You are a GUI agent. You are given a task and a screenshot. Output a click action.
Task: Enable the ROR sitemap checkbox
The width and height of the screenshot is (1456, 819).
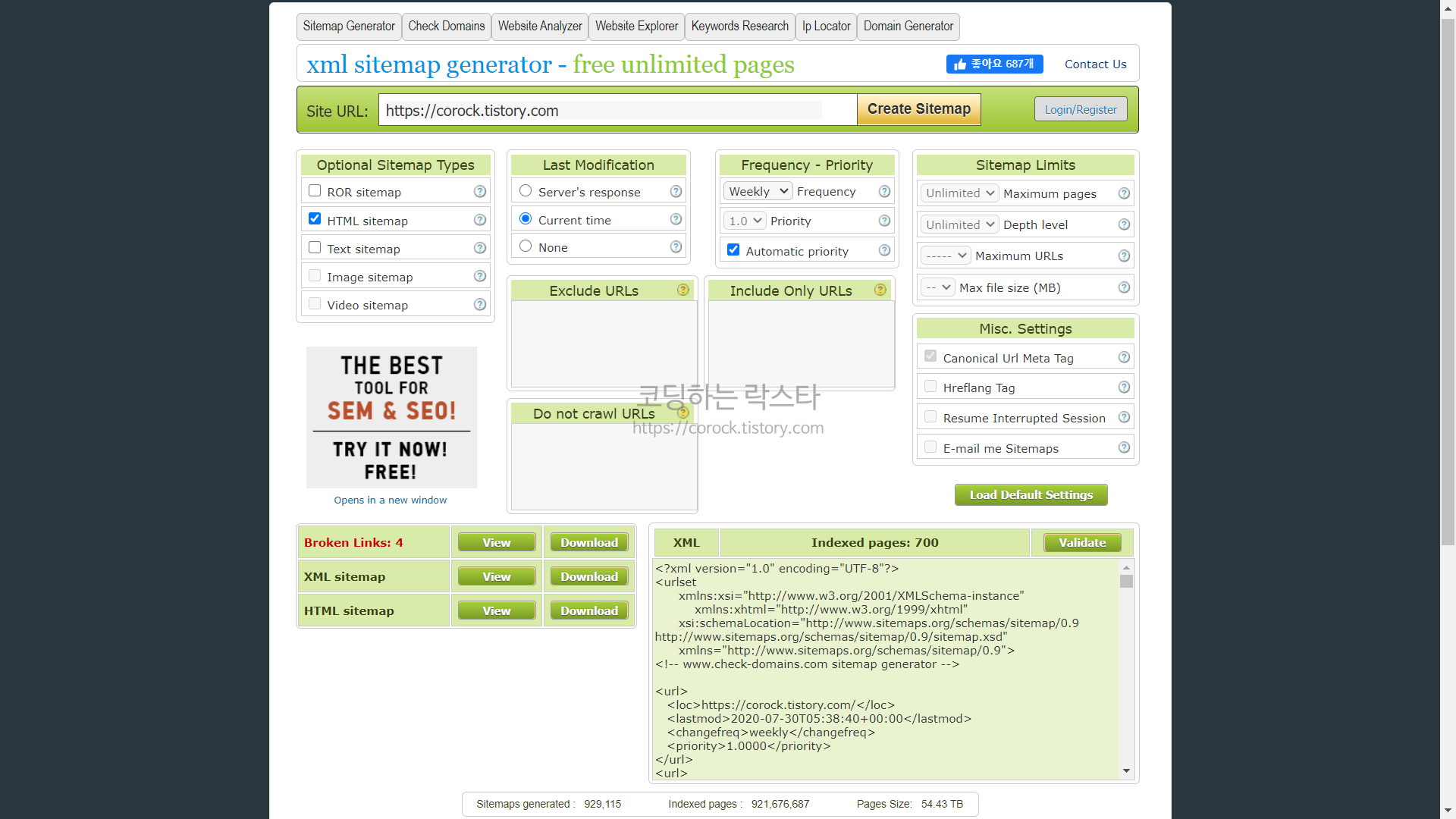coord(315,191)
